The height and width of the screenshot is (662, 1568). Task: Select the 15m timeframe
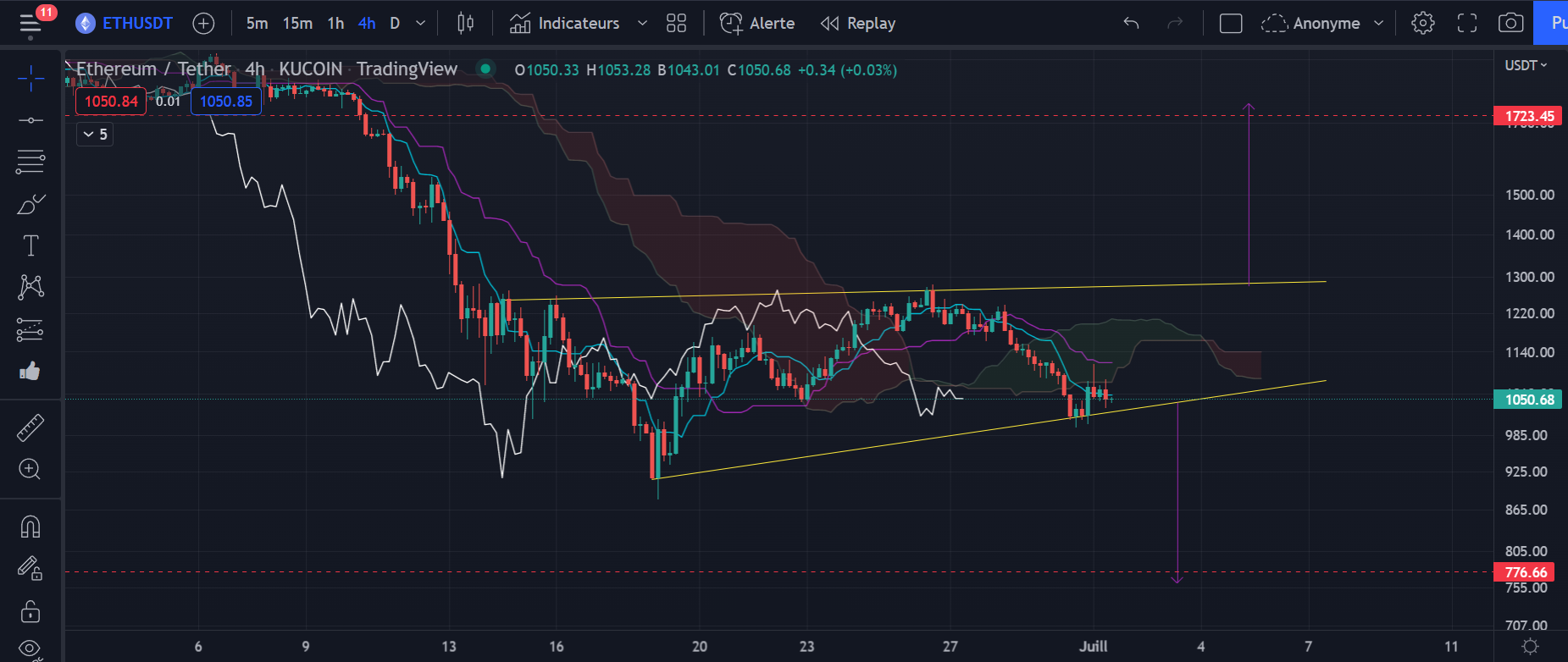click(x=297, y=24)
